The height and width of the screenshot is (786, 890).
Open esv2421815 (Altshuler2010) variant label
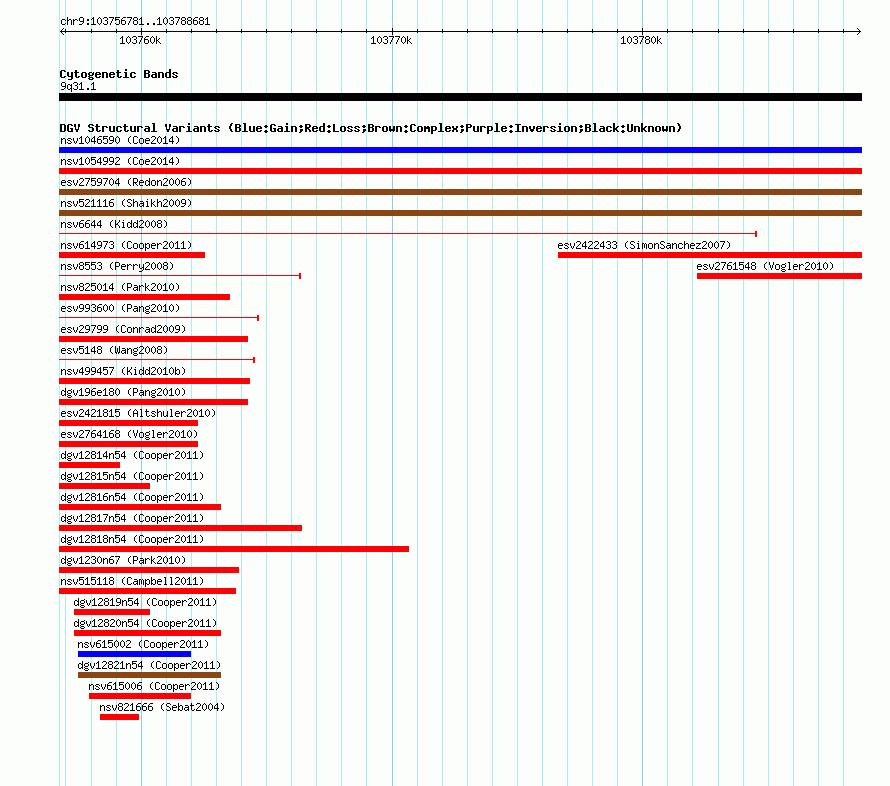(138, 413)
